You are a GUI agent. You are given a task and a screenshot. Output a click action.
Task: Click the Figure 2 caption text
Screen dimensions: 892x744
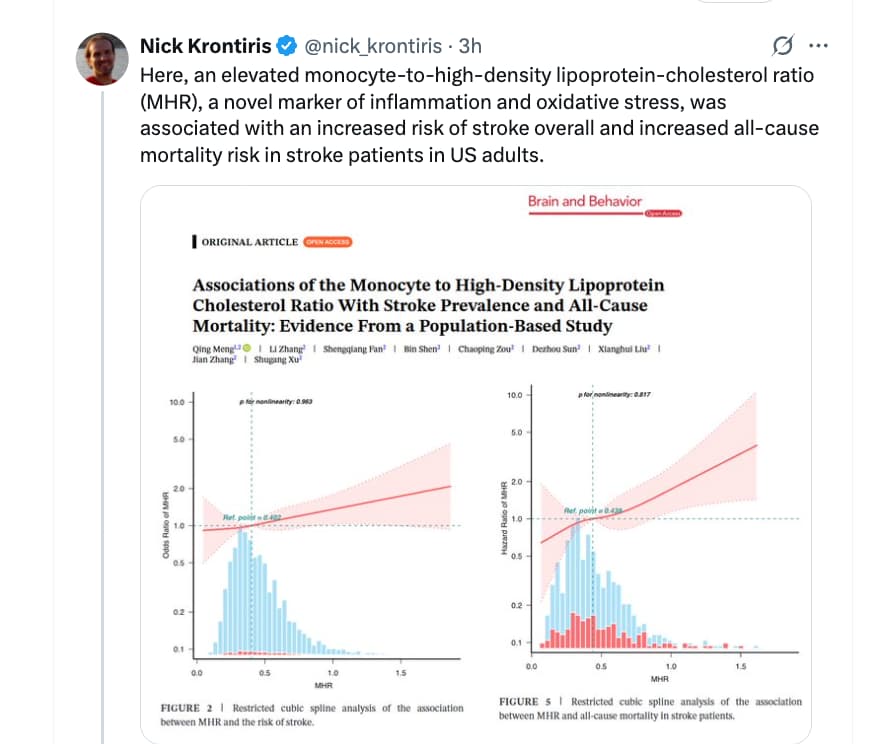(311, 714)
